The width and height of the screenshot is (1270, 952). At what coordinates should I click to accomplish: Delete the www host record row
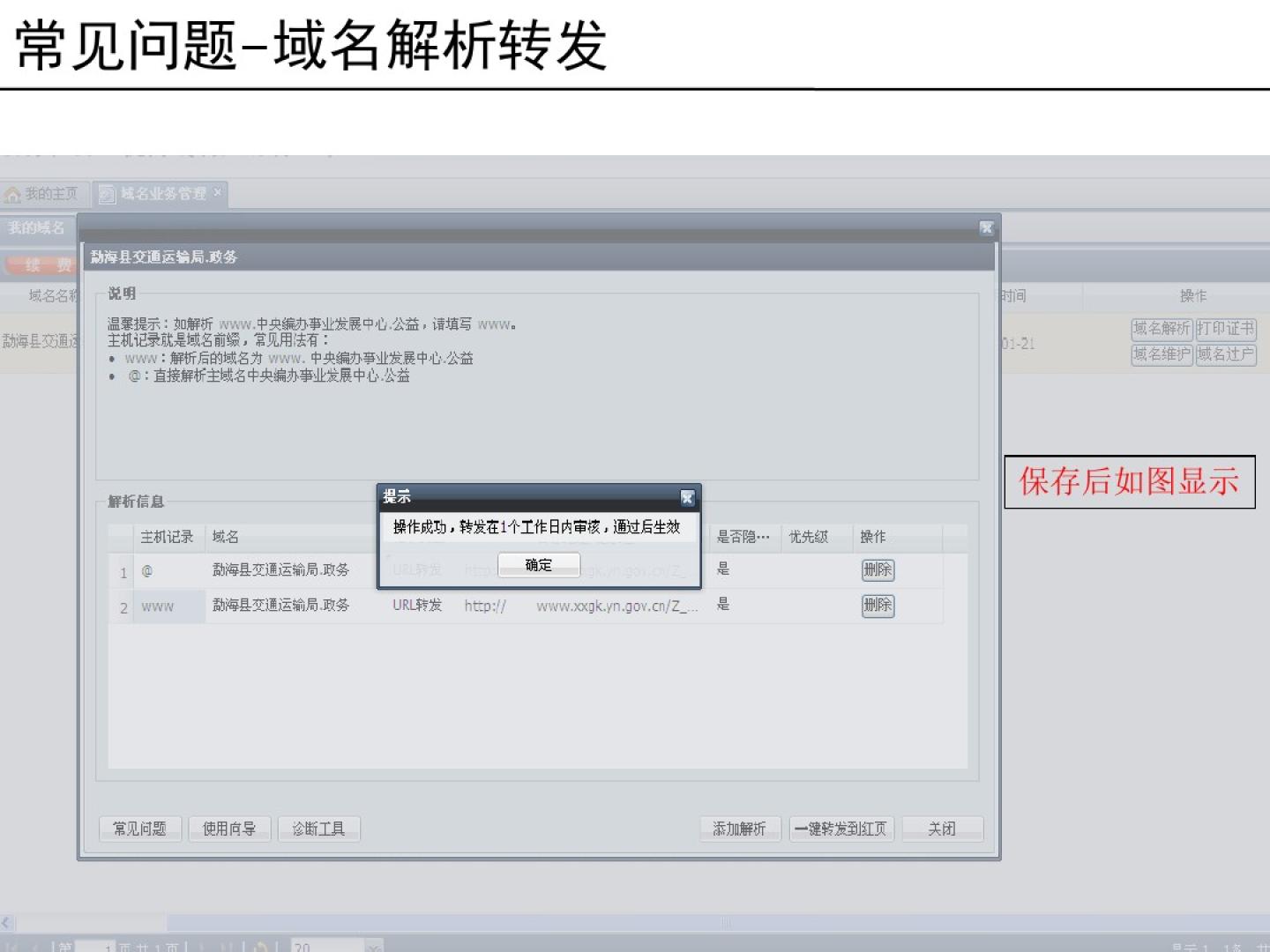878,606
